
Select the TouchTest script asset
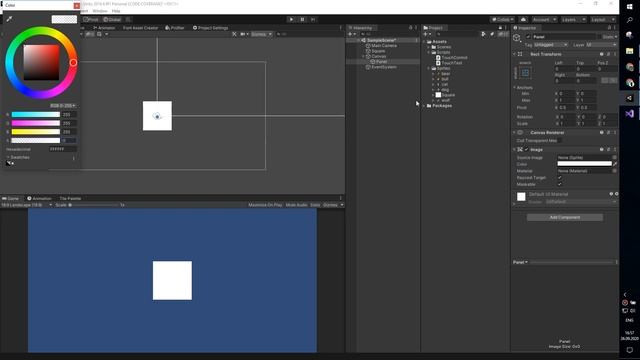(451, 63)
